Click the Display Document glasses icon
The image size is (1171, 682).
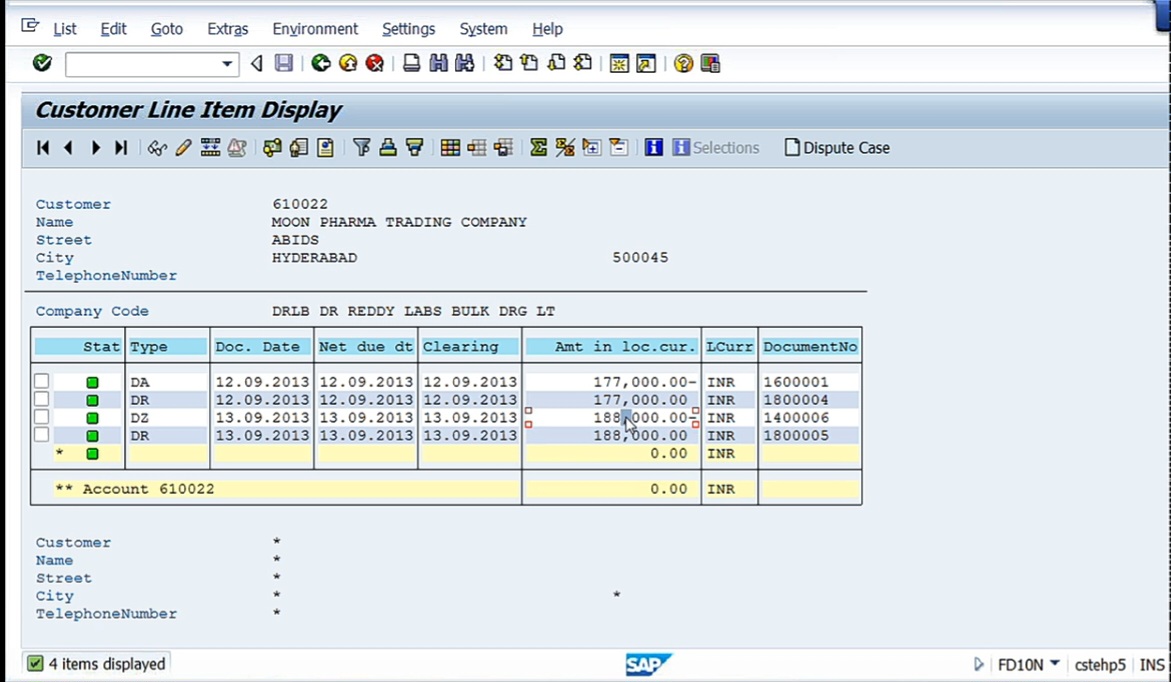(x=157, y=148)
